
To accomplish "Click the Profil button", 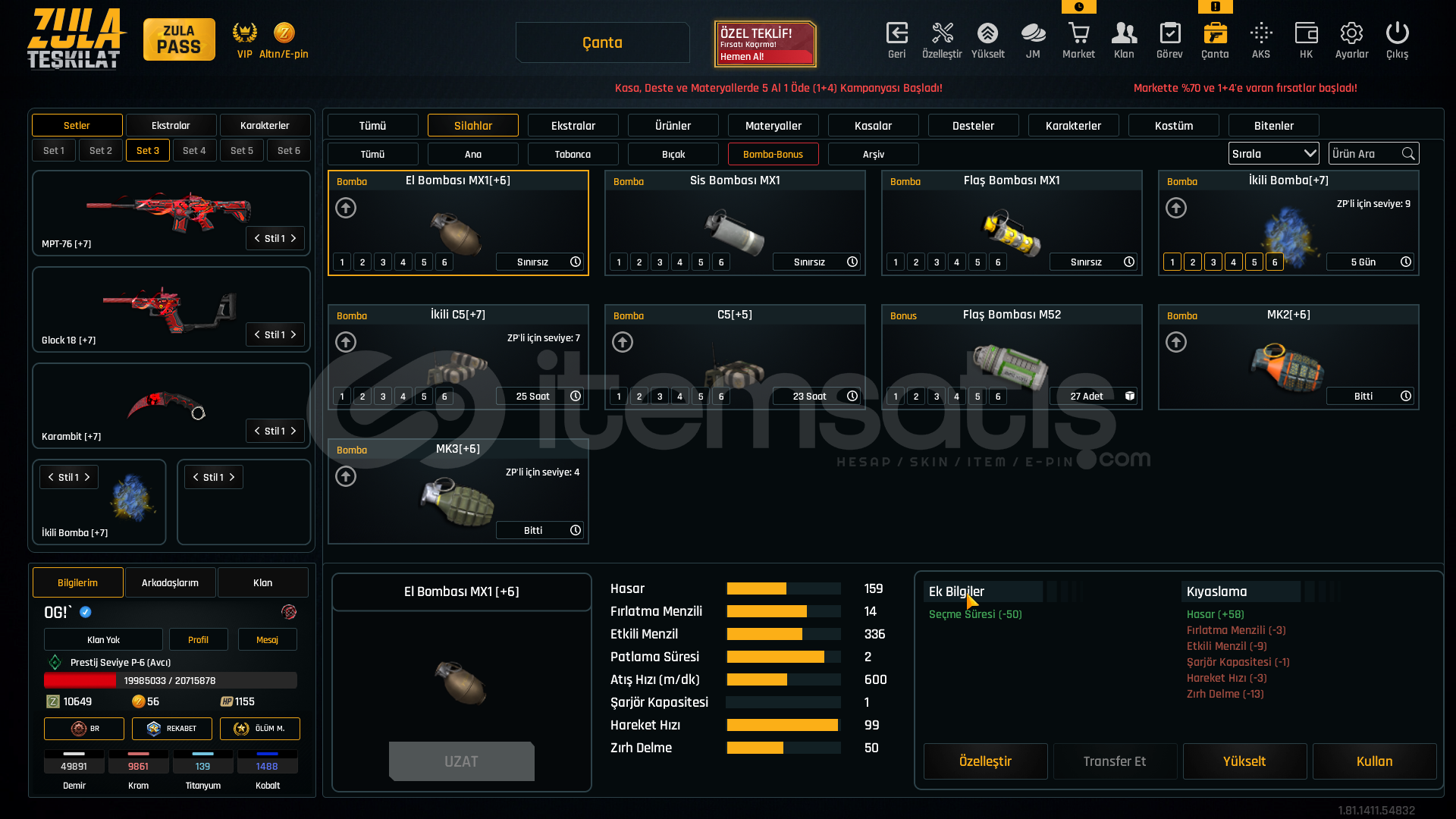I will click(x=198, y=640).
